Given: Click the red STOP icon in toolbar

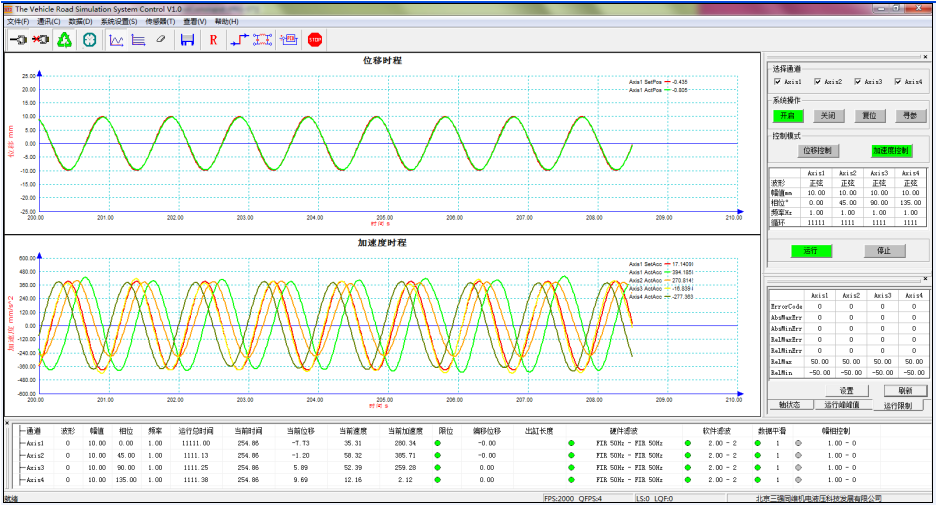Looking at the screenshot, I should coord(315,40).
